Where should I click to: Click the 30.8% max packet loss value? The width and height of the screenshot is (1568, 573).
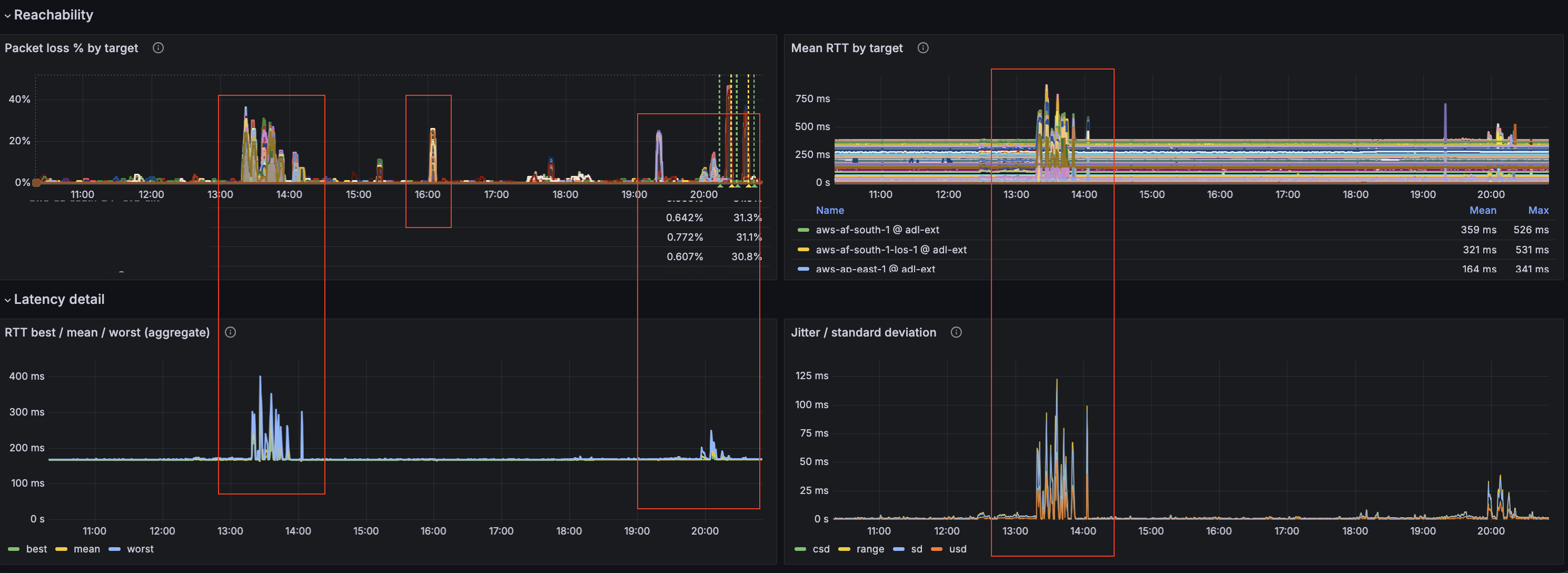point(746,256)
